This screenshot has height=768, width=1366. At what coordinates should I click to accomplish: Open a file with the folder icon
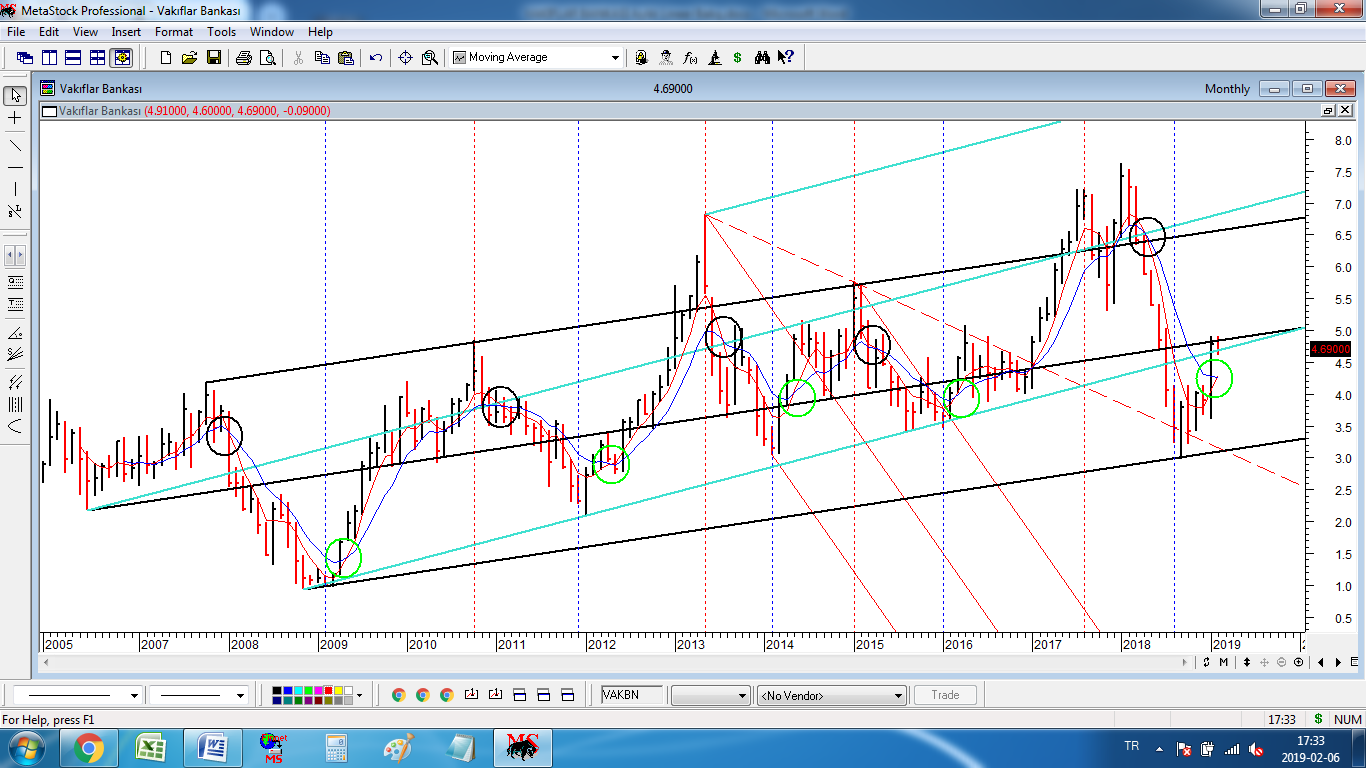click(x=189, y=57)
